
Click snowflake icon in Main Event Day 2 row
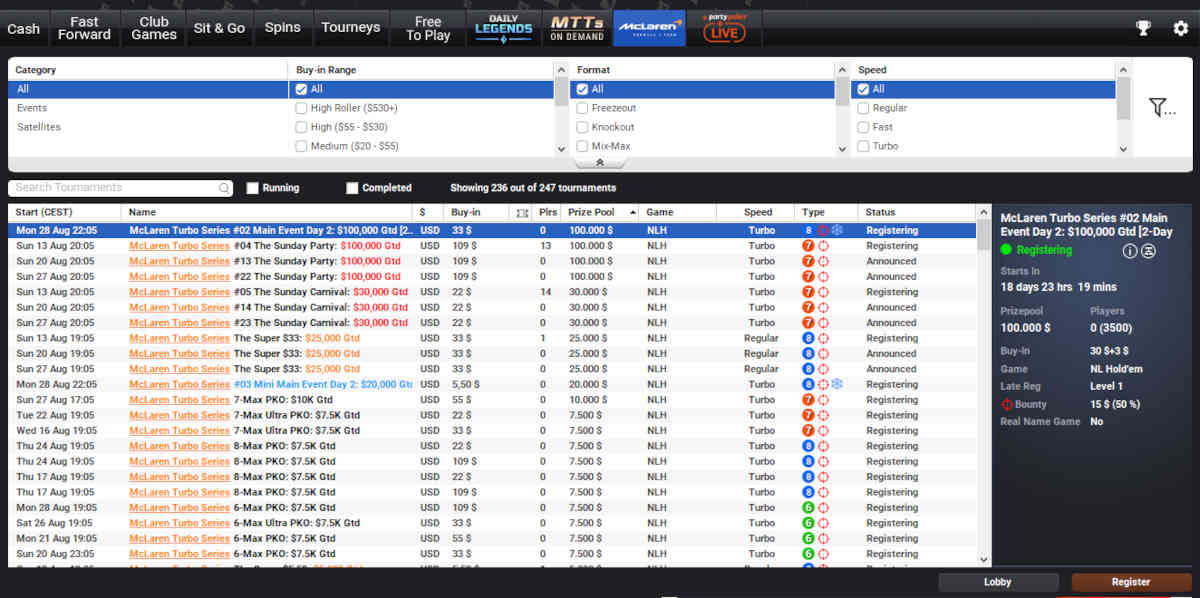click(838, 230)
